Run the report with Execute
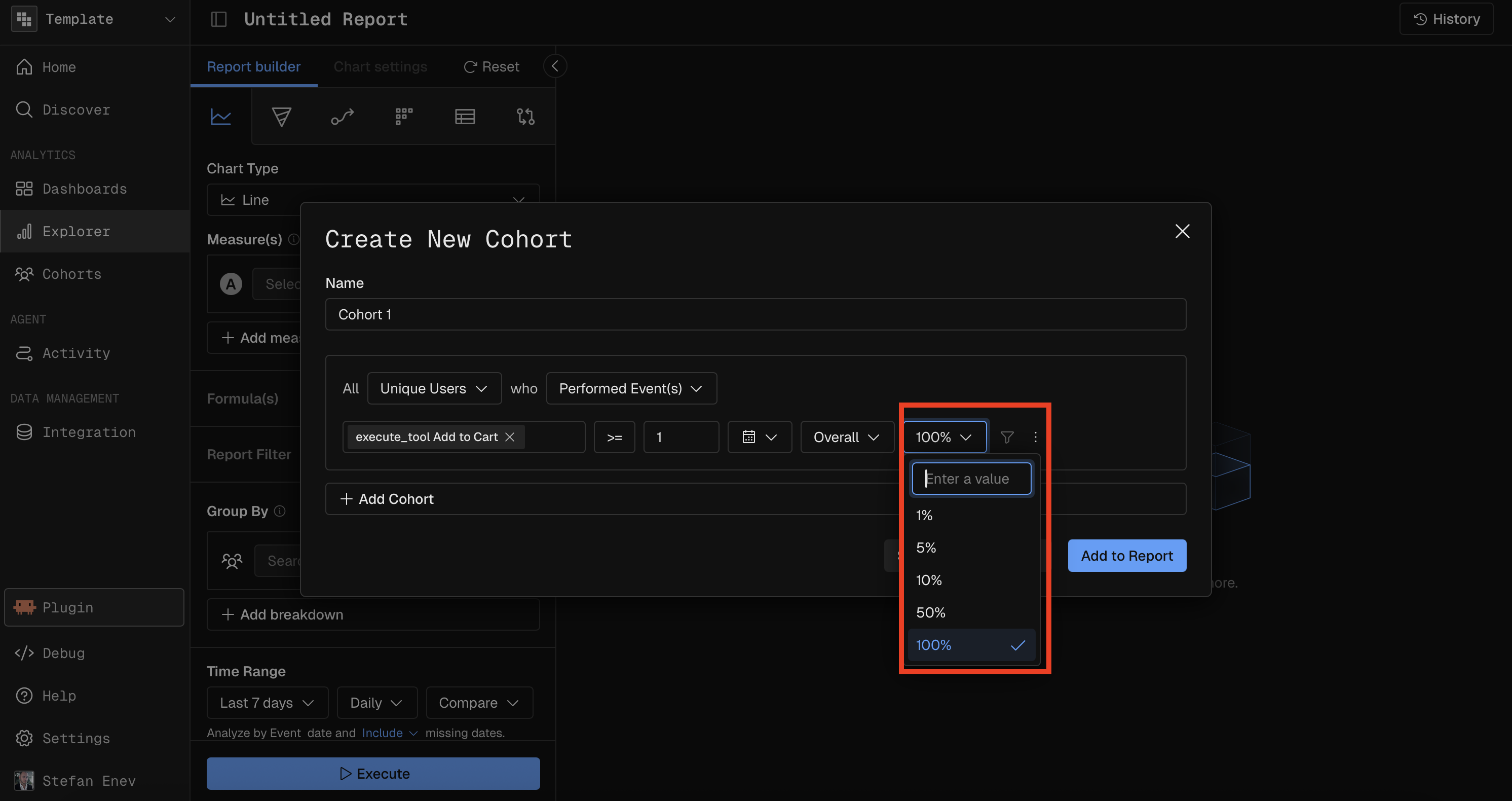 [373, 774]
